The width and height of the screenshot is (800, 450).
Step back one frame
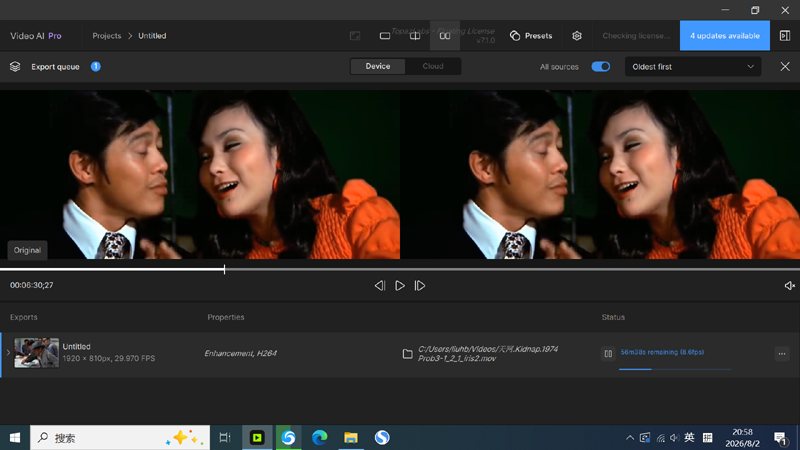[x=380, y=286]
